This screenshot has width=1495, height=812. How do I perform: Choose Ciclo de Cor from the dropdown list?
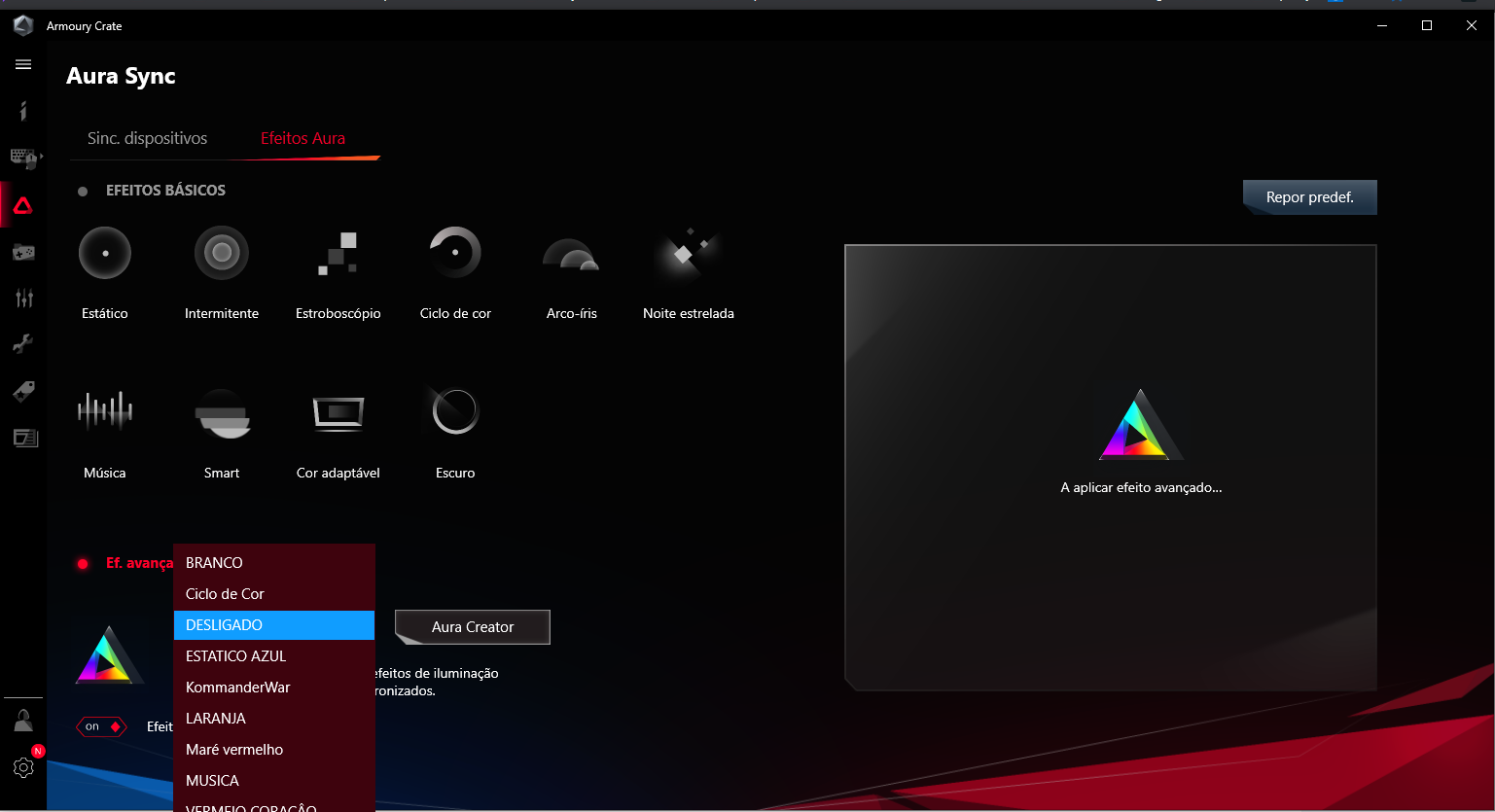(x=274, y=594)
